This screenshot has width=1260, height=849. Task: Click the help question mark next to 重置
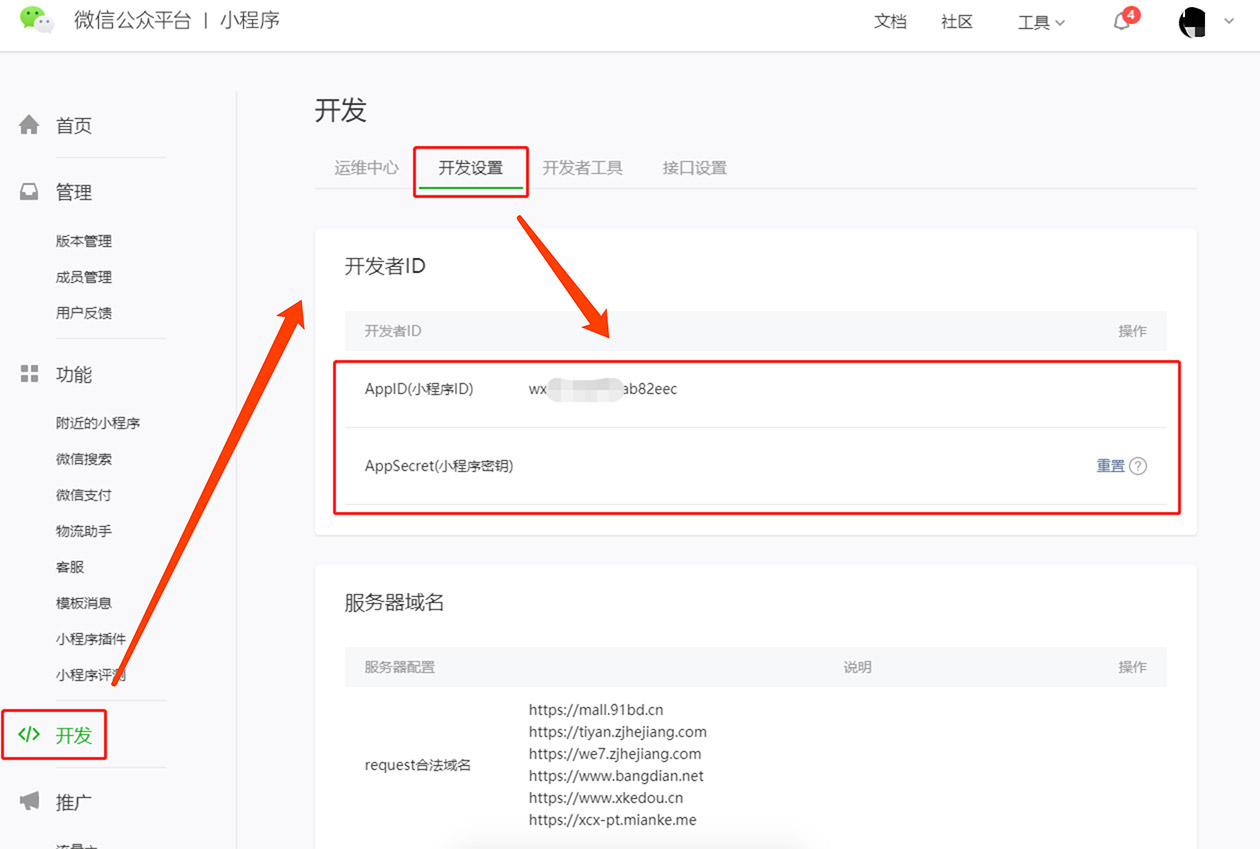(1138, 466)
